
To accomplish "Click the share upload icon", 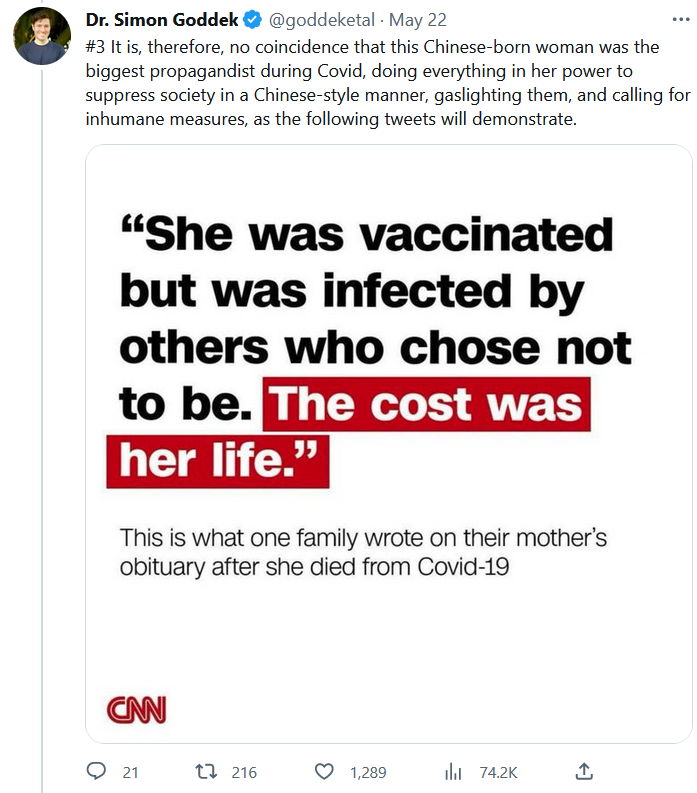I will [x=585, y=771].
